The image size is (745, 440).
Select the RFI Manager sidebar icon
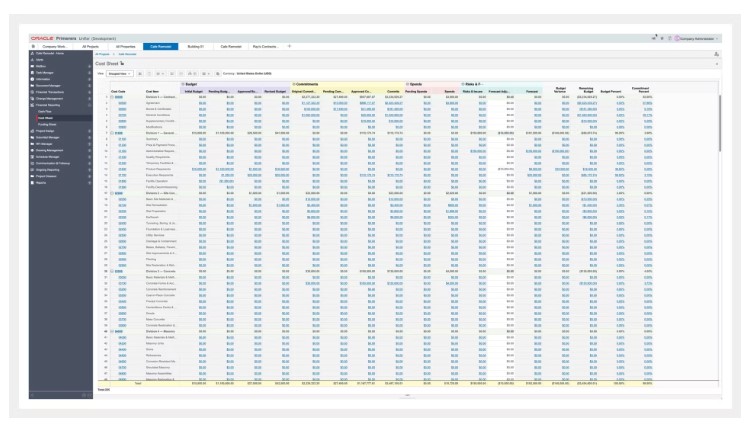click(x=32, y=143)
